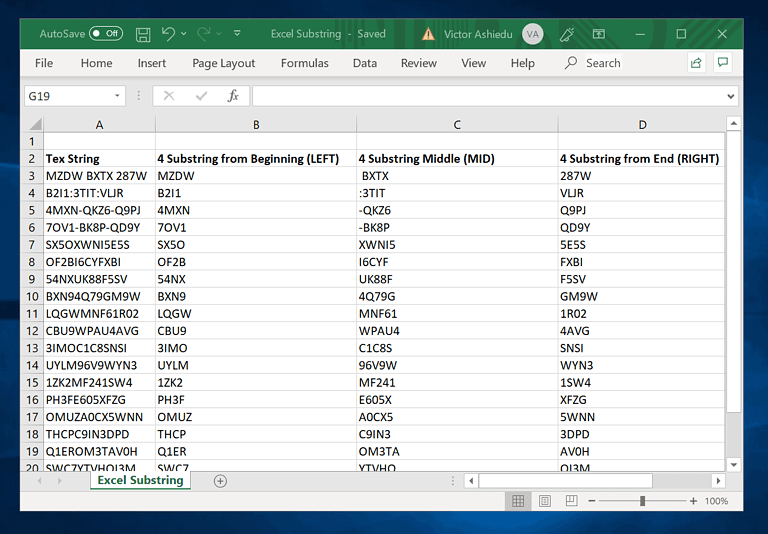This screenshot has height=534, width=768.
Task: Click cell 'QD9Y'
Action: click(x=642, y=228)
